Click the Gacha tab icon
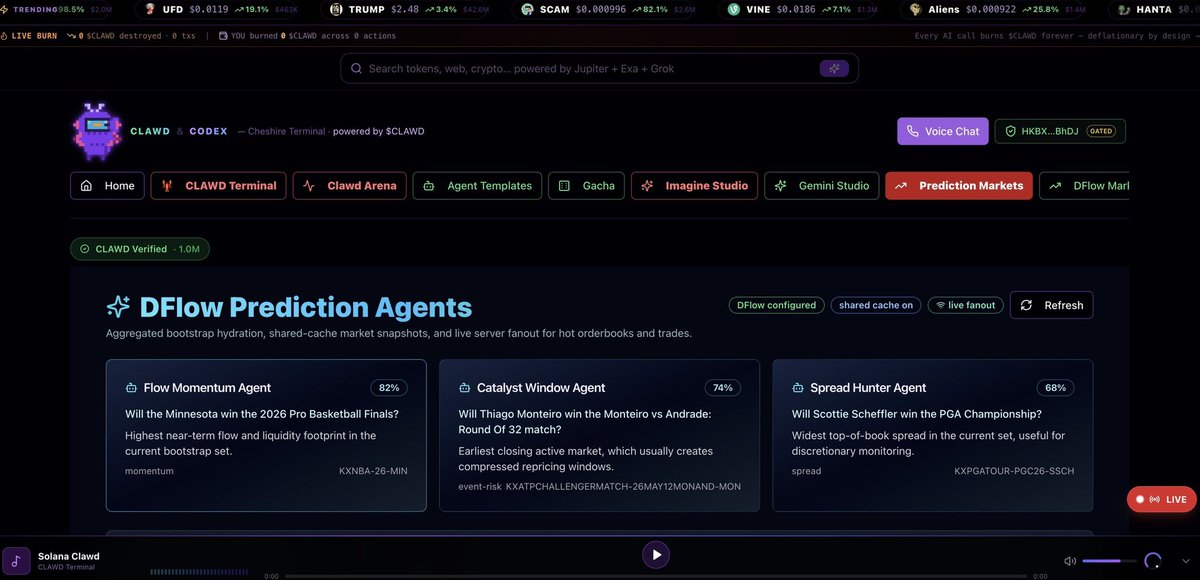Screen dimensions: 1200x580 [x=564, y=186]
